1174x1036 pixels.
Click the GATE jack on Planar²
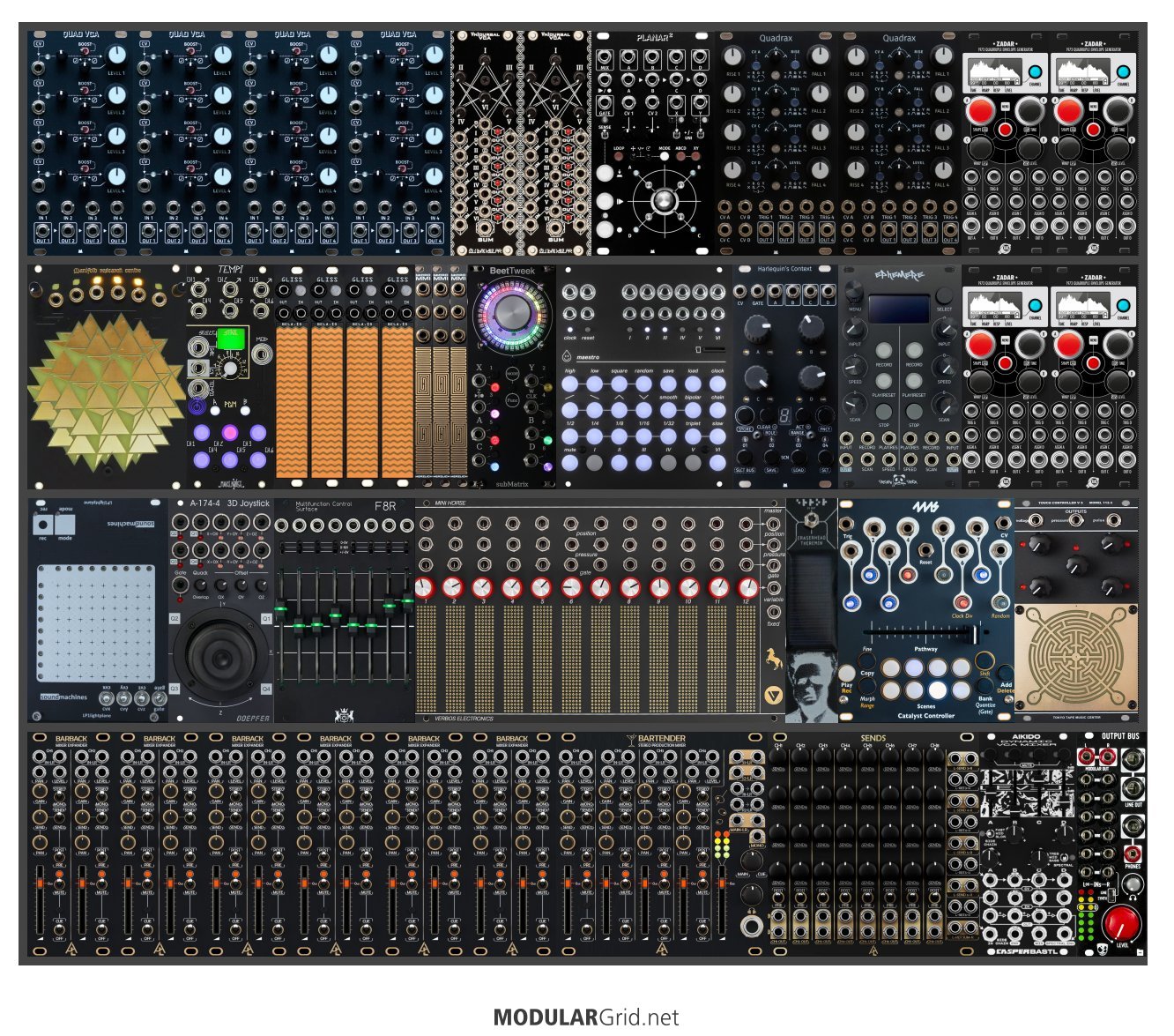[x=605, y=104]
